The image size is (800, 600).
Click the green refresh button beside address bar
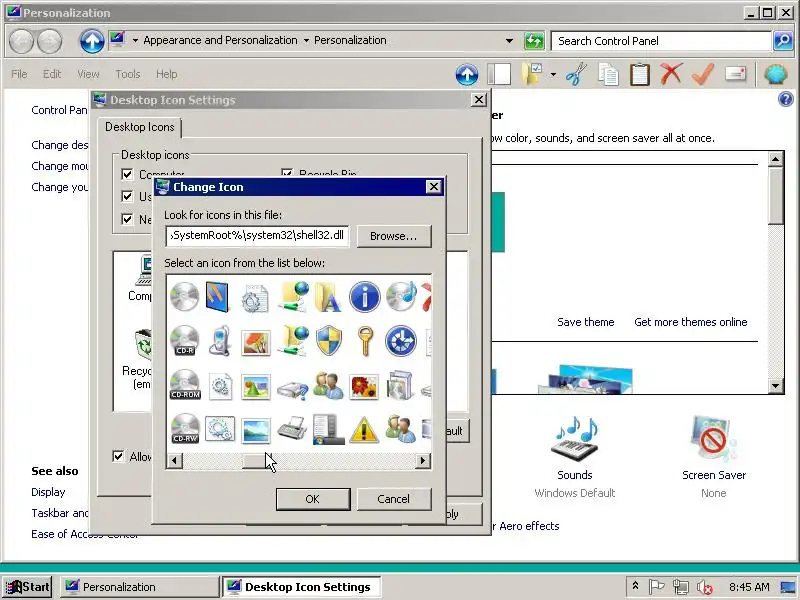pos(534,41)
